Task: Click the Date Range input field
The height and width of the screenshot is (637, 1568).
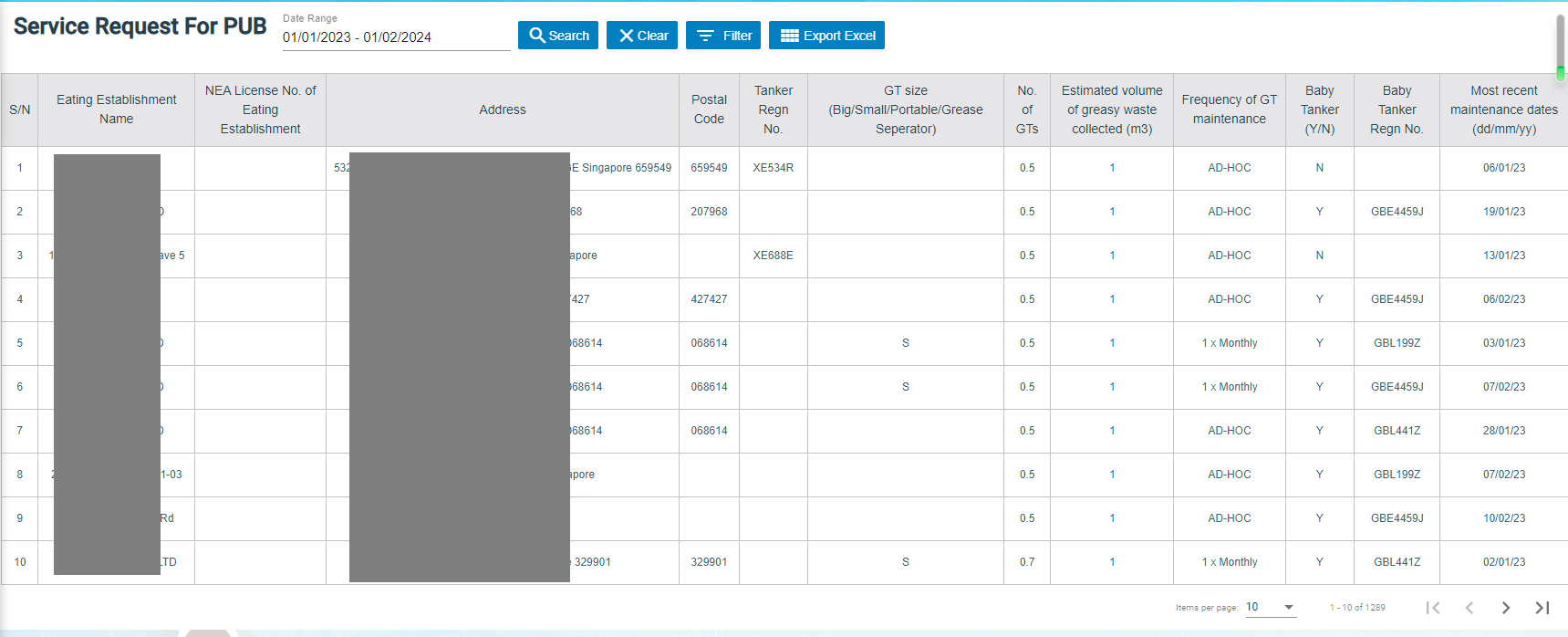Action: [x=396, y=37]
